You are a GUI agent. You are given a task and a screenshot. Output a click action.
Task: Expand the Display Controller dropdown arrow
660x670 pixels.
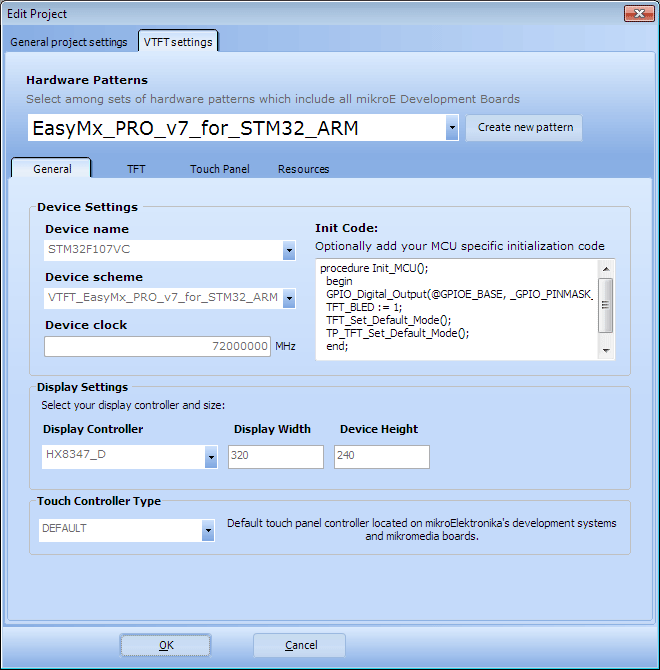tap(211, 457)
